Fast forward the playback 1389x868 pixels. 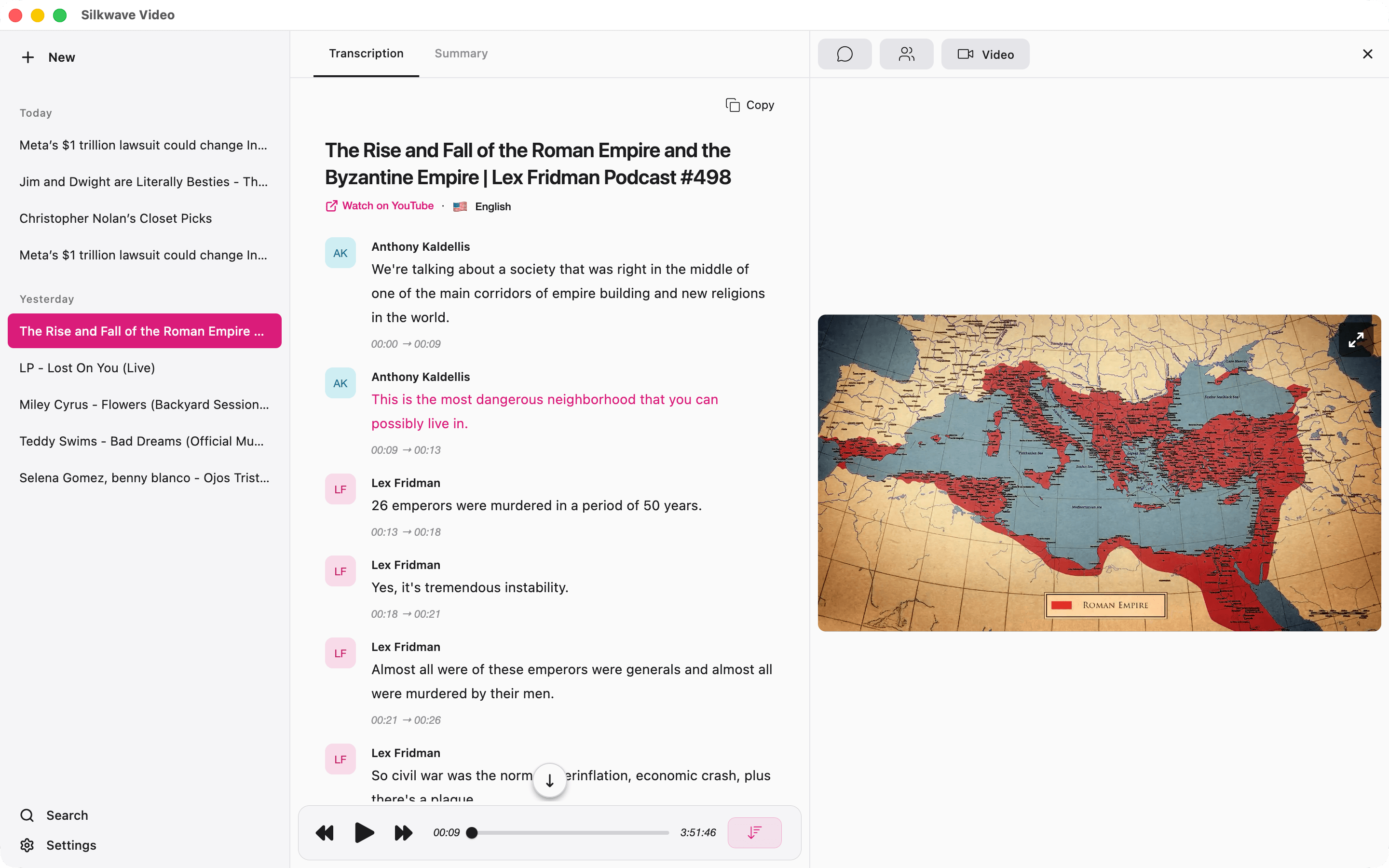point(404,832)
